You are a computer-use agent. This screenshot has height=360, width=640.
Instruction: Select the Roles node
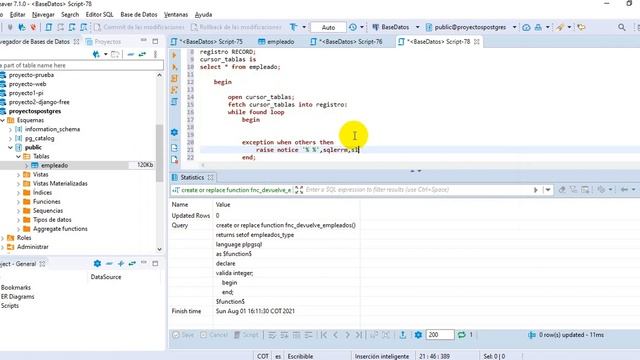24,238
